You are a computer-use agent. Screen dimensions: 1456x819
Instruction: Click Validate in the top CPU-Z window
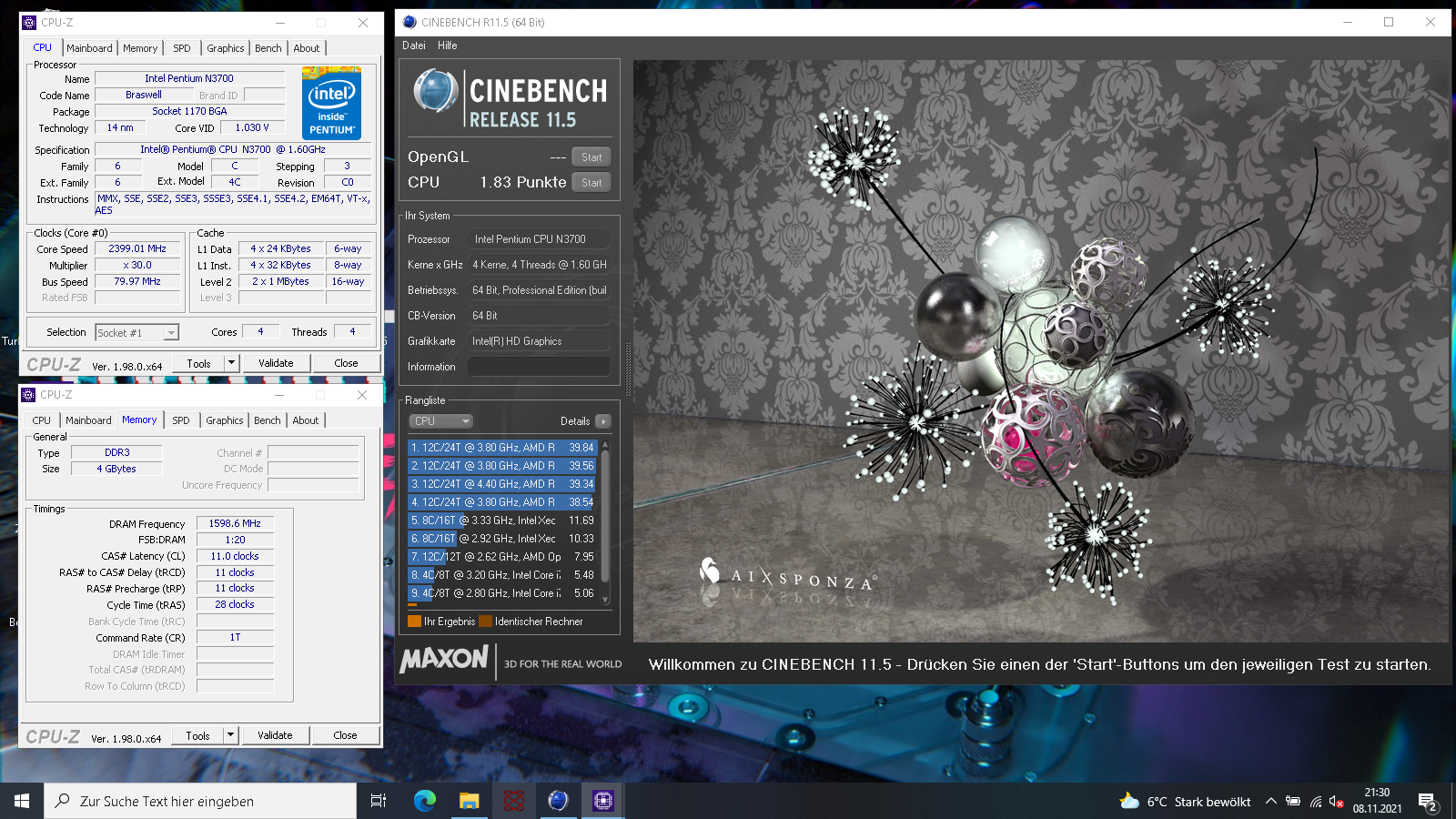[276, 363]
